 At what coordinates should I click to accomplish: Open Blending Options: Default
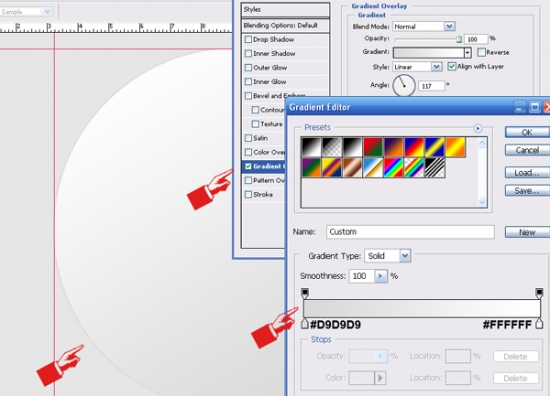pyautogui.click(x=285, y=25)
